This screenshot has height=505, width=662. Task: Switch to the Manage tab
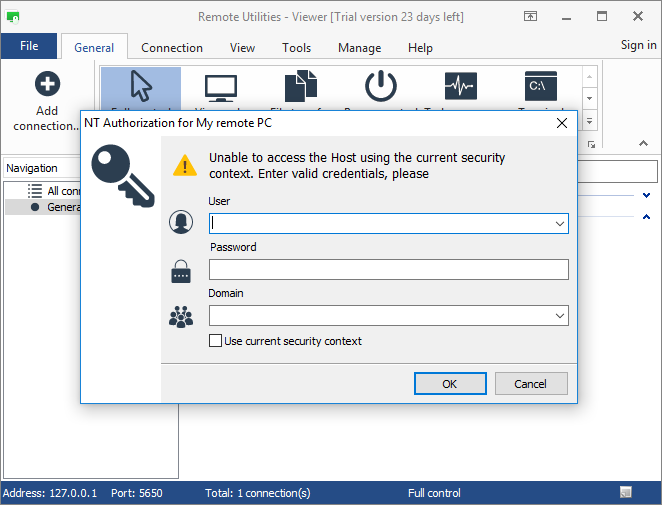(359, 48)
